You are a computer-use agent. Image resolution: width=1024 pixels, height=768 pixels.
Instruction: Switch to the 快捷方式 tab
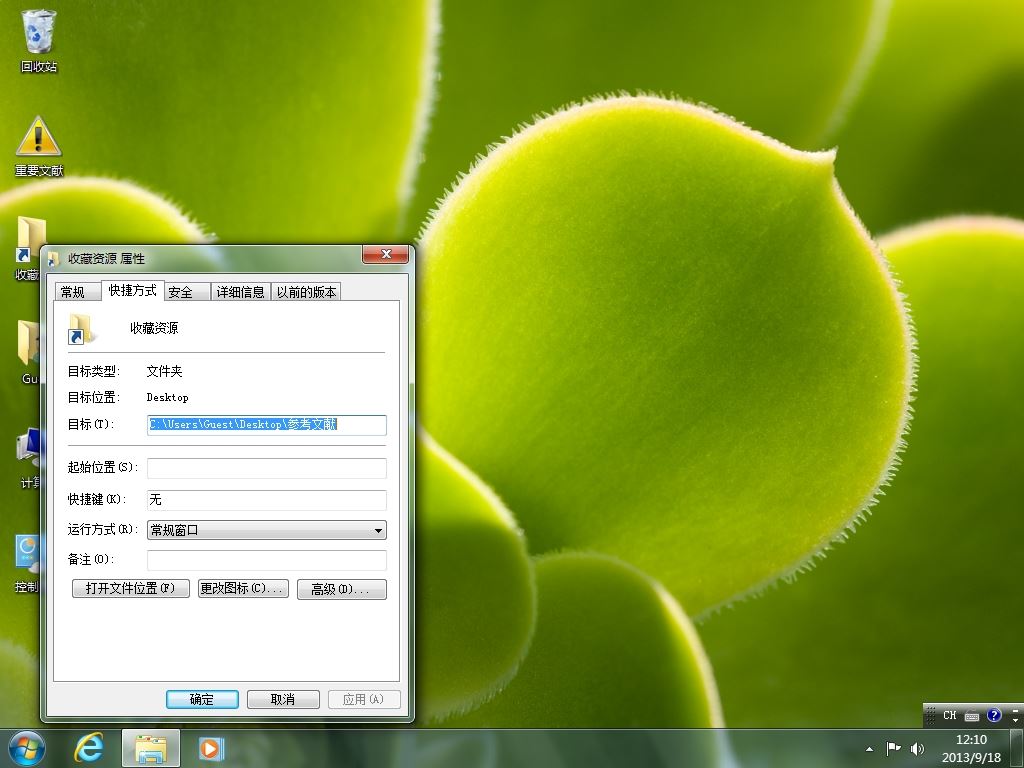tap(133, 291)
